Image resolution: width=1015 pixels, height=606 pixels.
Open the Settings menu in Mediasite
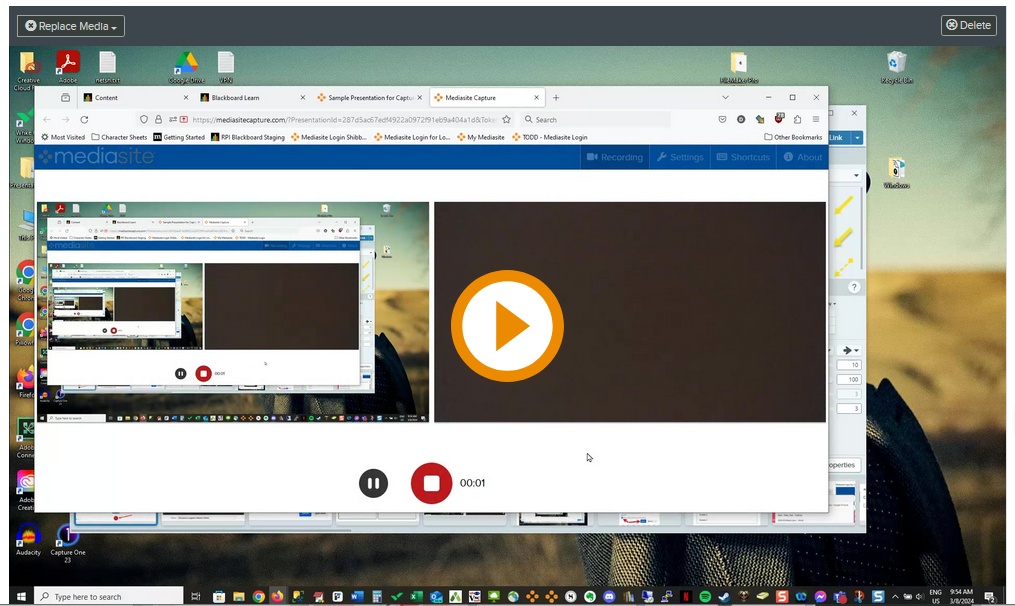pyautogui.click(x=680, y=157)
